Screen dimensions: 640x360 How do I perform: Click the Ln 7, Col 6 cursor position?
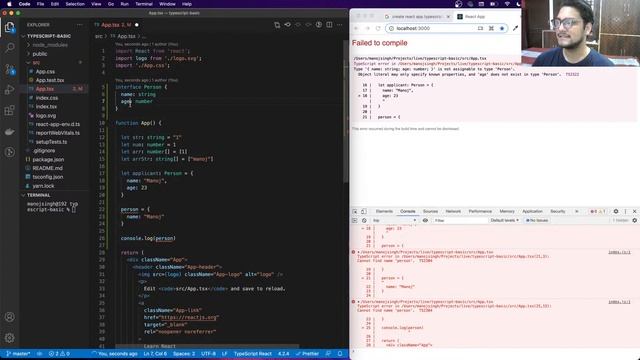point(155,354)
